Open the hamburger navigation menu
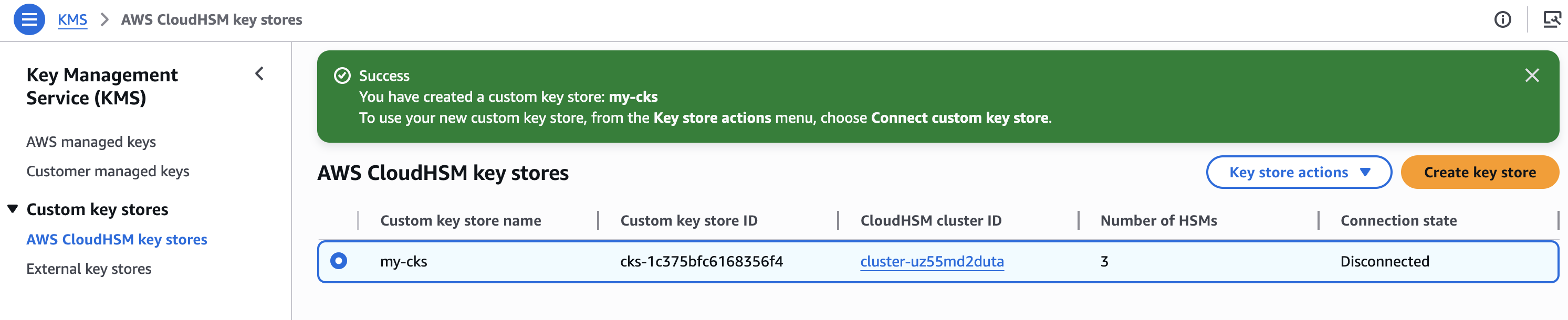 click(x=28, y=19)
